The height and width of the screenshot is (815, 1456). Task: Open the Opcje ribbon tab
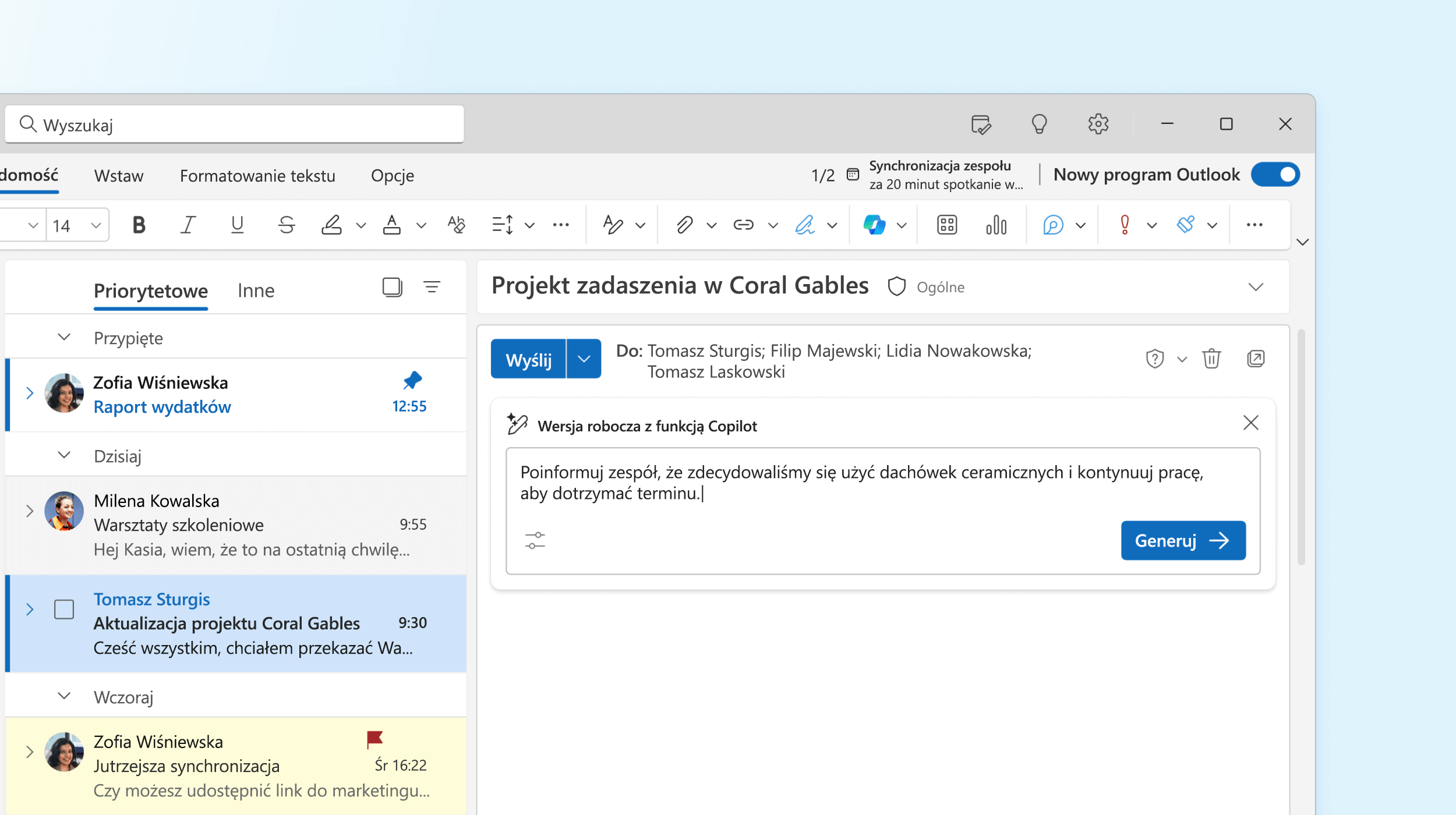click(393, 176)
